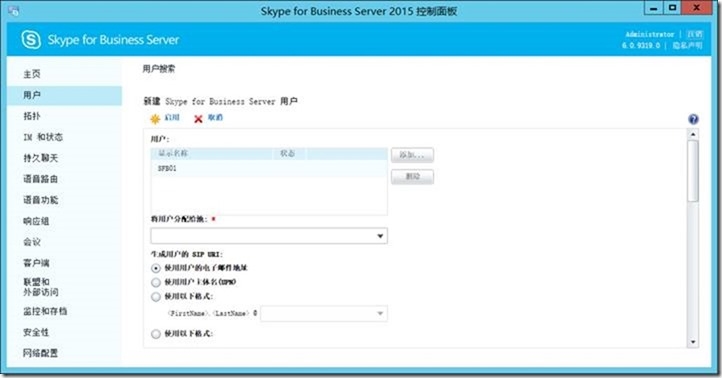
Task: Click 启用 to enable the user
Action: [172, 118]
